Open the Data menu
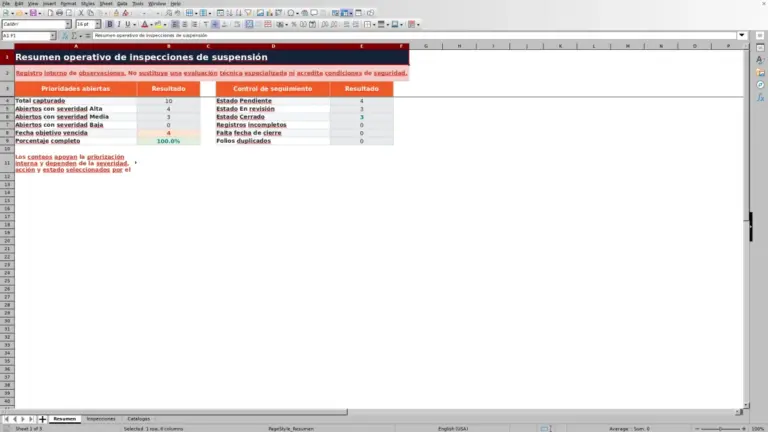 click(122, 3)
